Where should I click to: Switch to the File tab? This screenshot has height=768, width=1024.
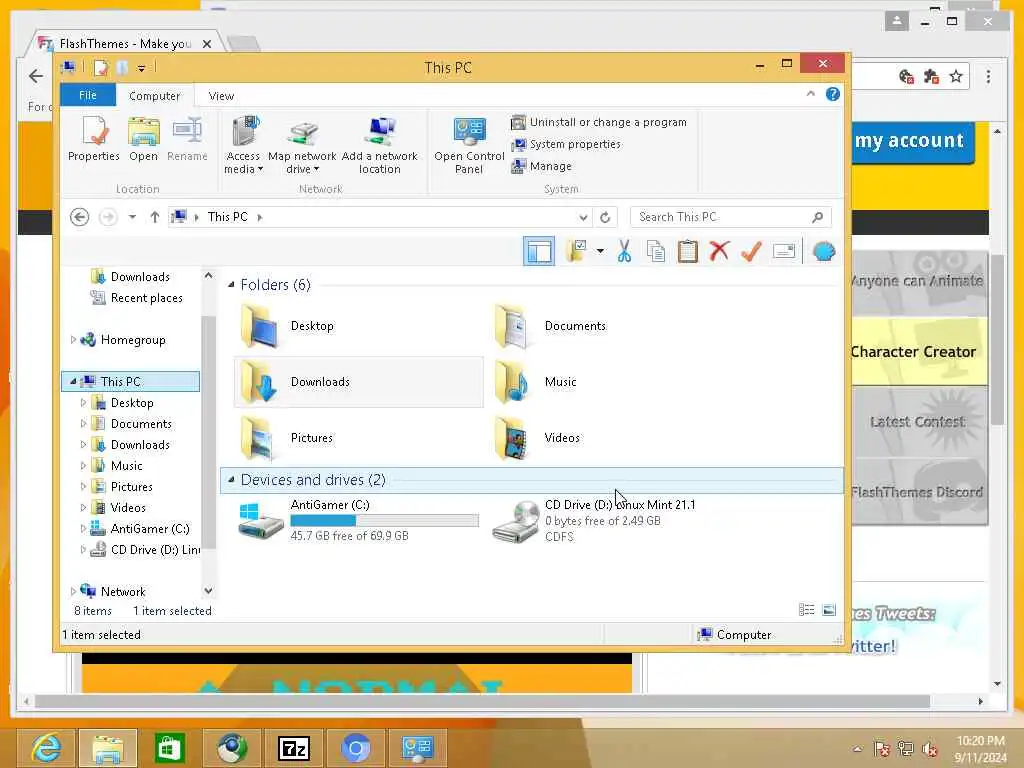click(88, 95)
